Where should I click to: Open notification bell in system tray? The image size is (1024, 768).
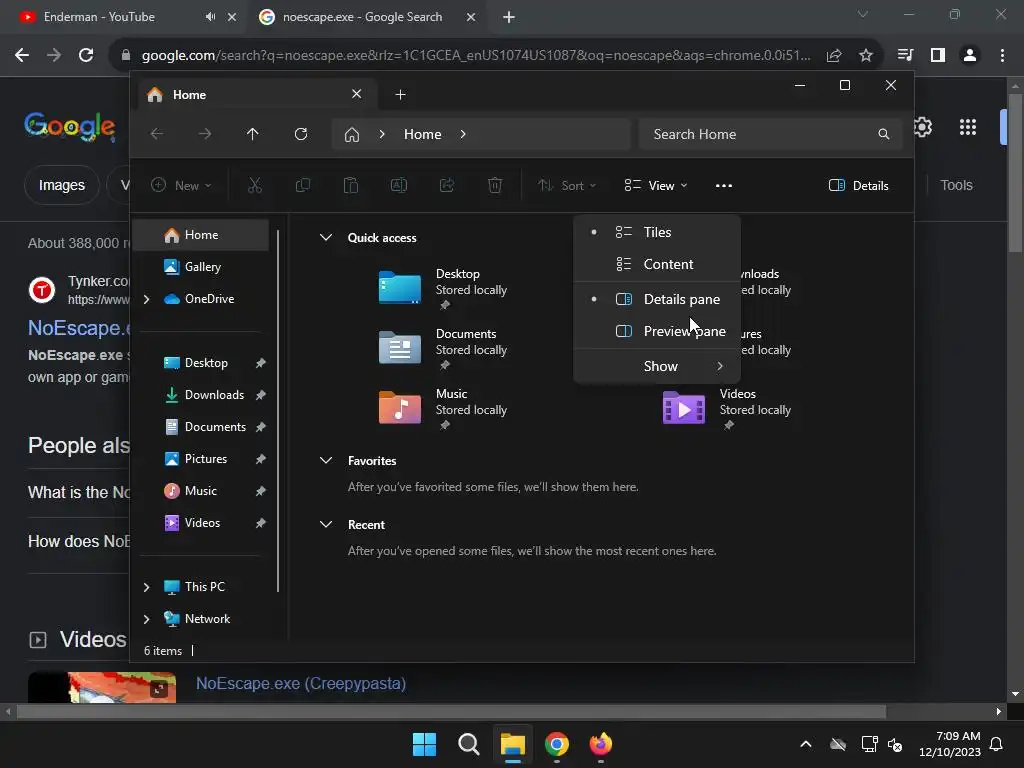coord(996,744)
